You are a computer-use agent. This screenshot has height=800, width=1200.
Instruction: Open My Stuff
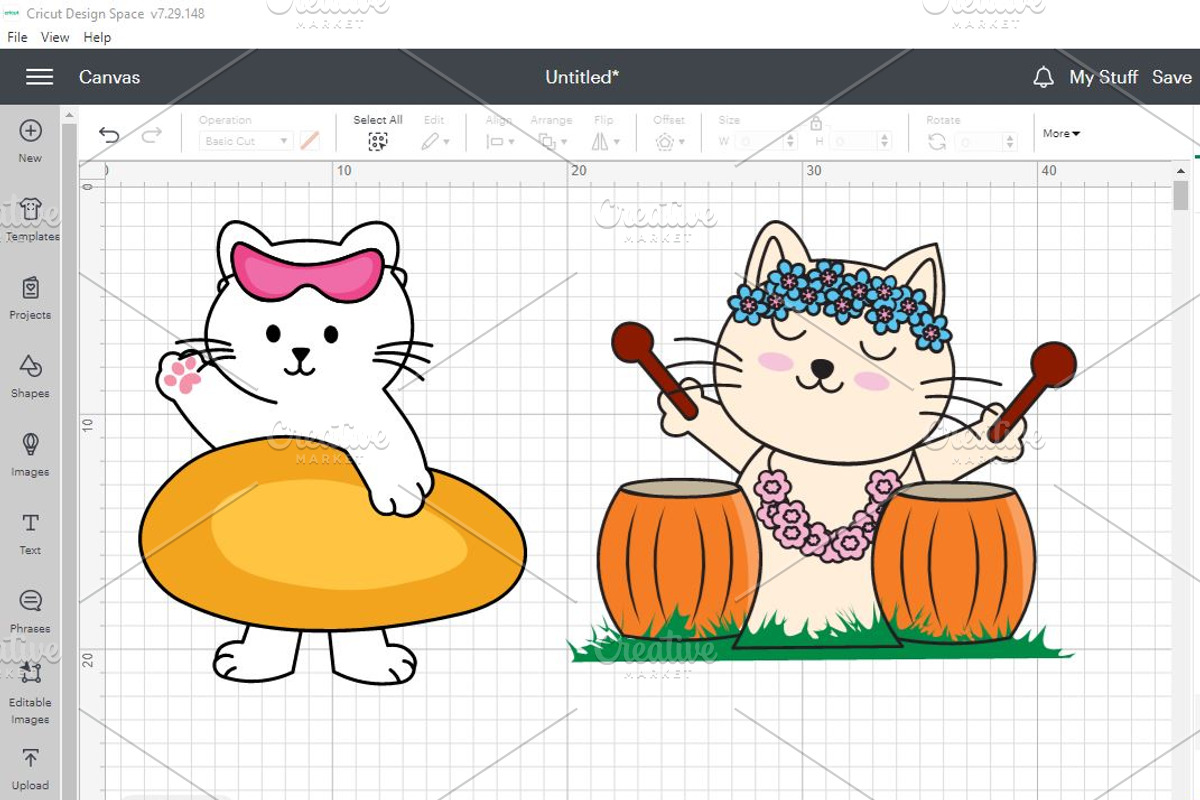click(1103, 77)
